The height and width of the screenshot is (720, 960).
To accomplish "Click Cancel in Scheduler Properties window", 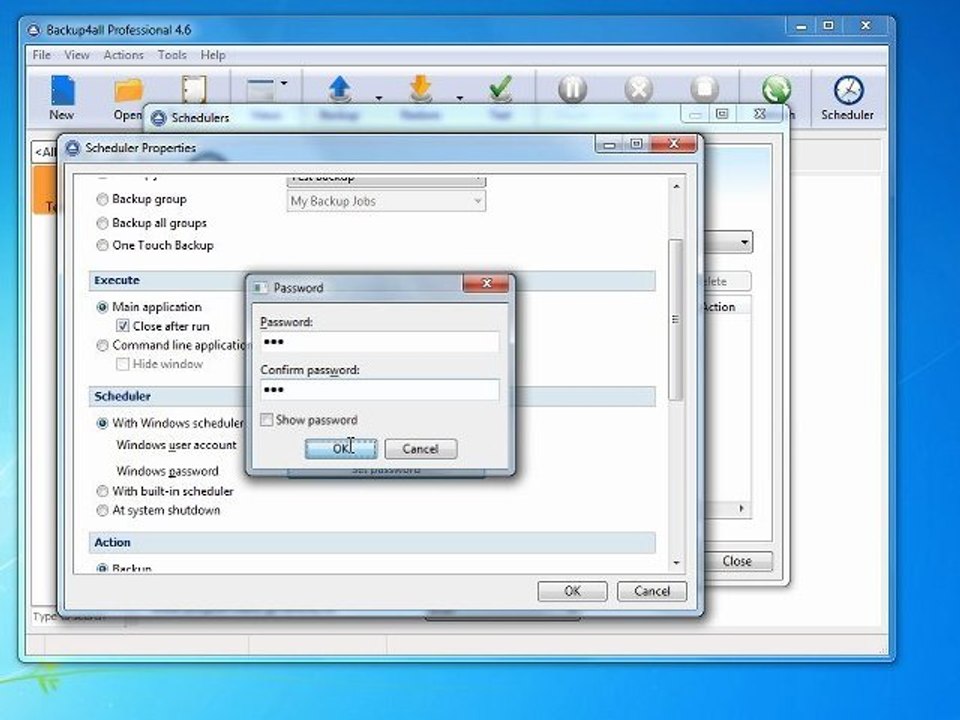I will (652, 591).
